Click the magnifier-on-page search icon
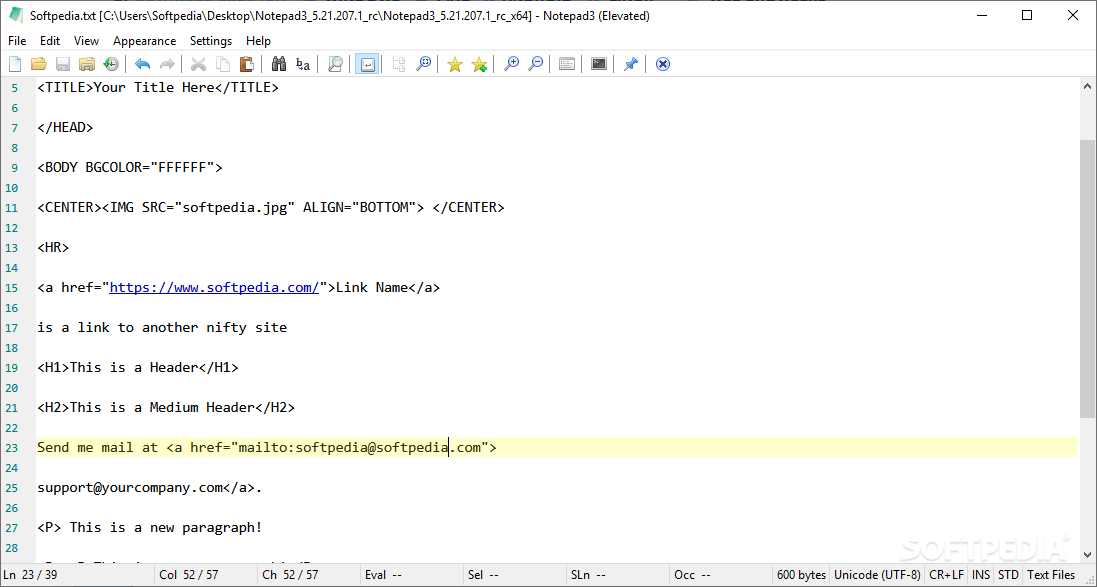 click(x=335, y=64)
